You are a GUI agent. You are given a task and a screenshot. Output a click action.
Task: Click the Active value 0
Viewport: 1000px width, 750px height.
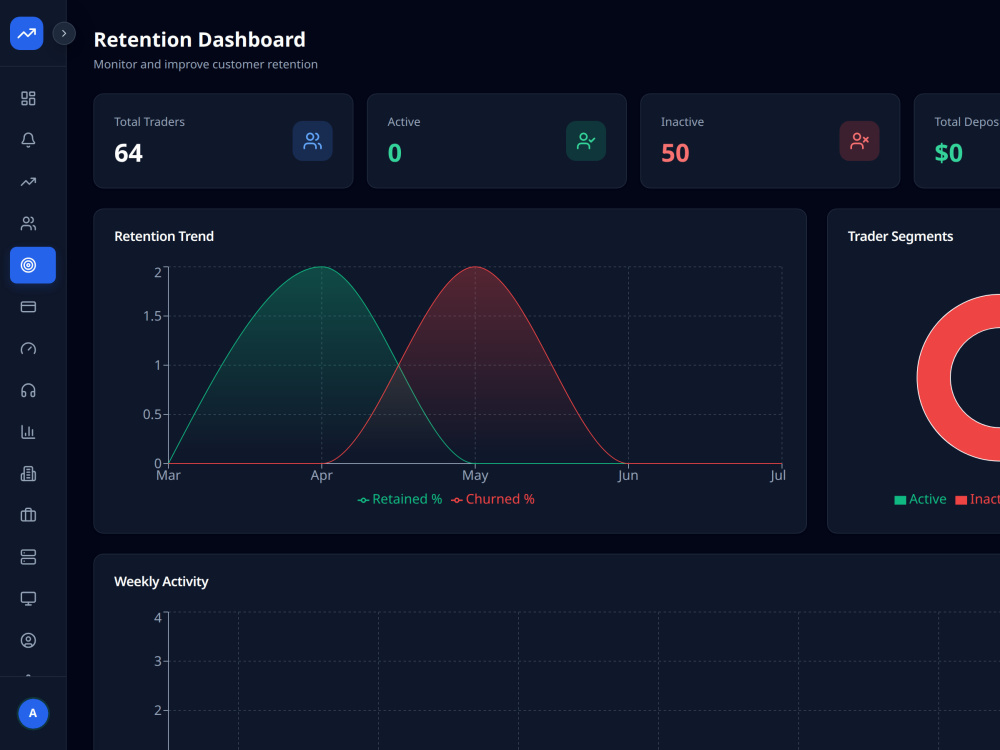[395, 153]
